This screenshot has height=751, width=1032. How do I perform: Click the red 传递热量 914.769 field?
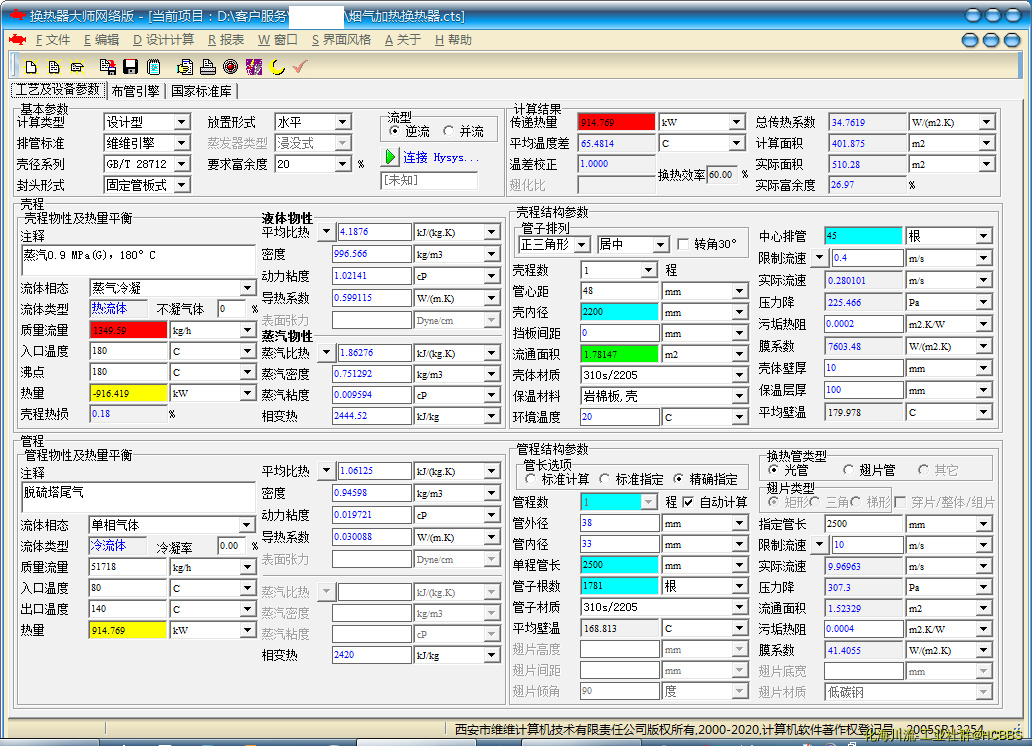(617, 122)
